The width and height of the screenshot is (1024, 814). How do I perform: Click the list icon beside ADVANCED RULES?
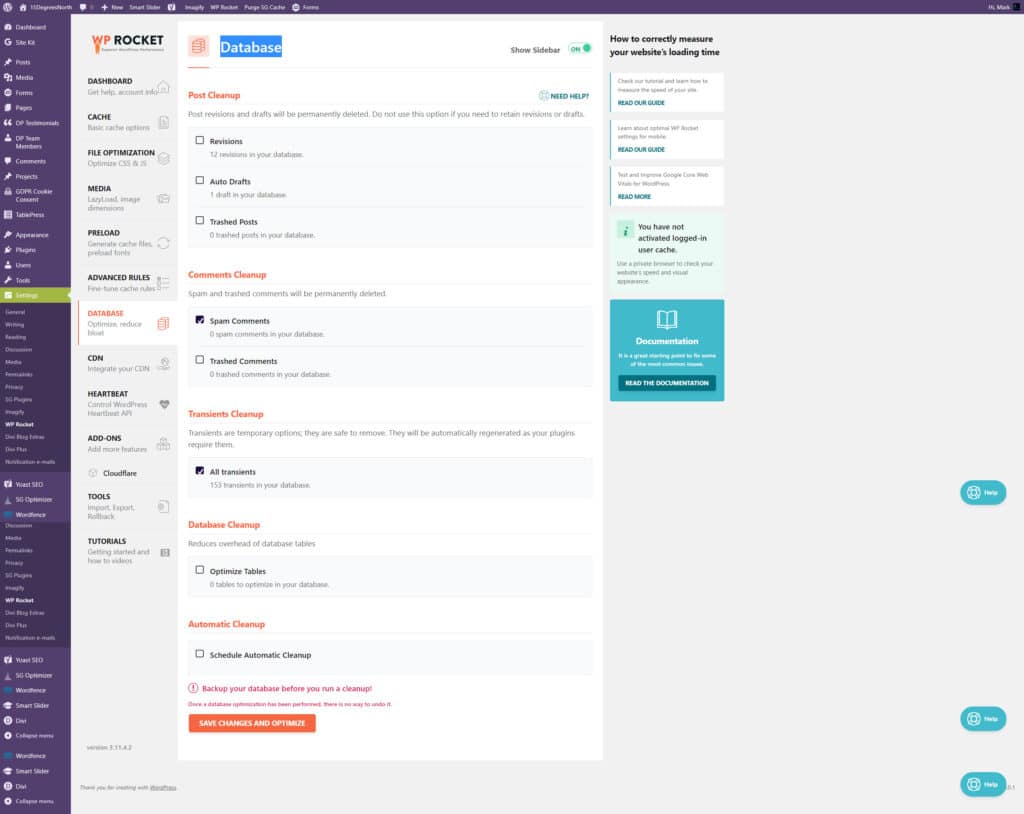(163, 283)
